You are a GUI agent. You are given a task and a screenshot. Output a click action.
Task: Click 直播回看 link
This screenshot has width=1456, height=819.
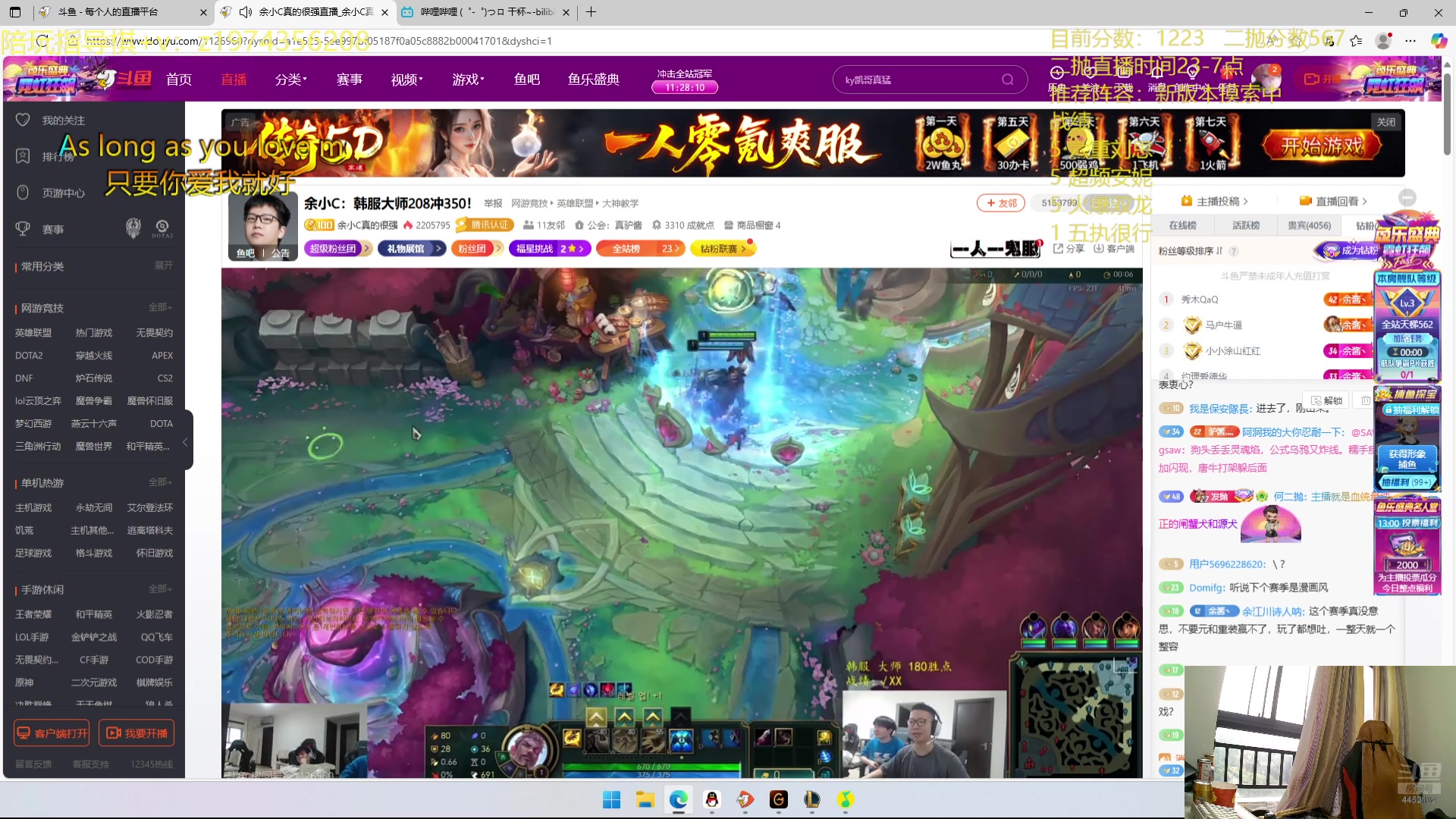(1333, 201)
